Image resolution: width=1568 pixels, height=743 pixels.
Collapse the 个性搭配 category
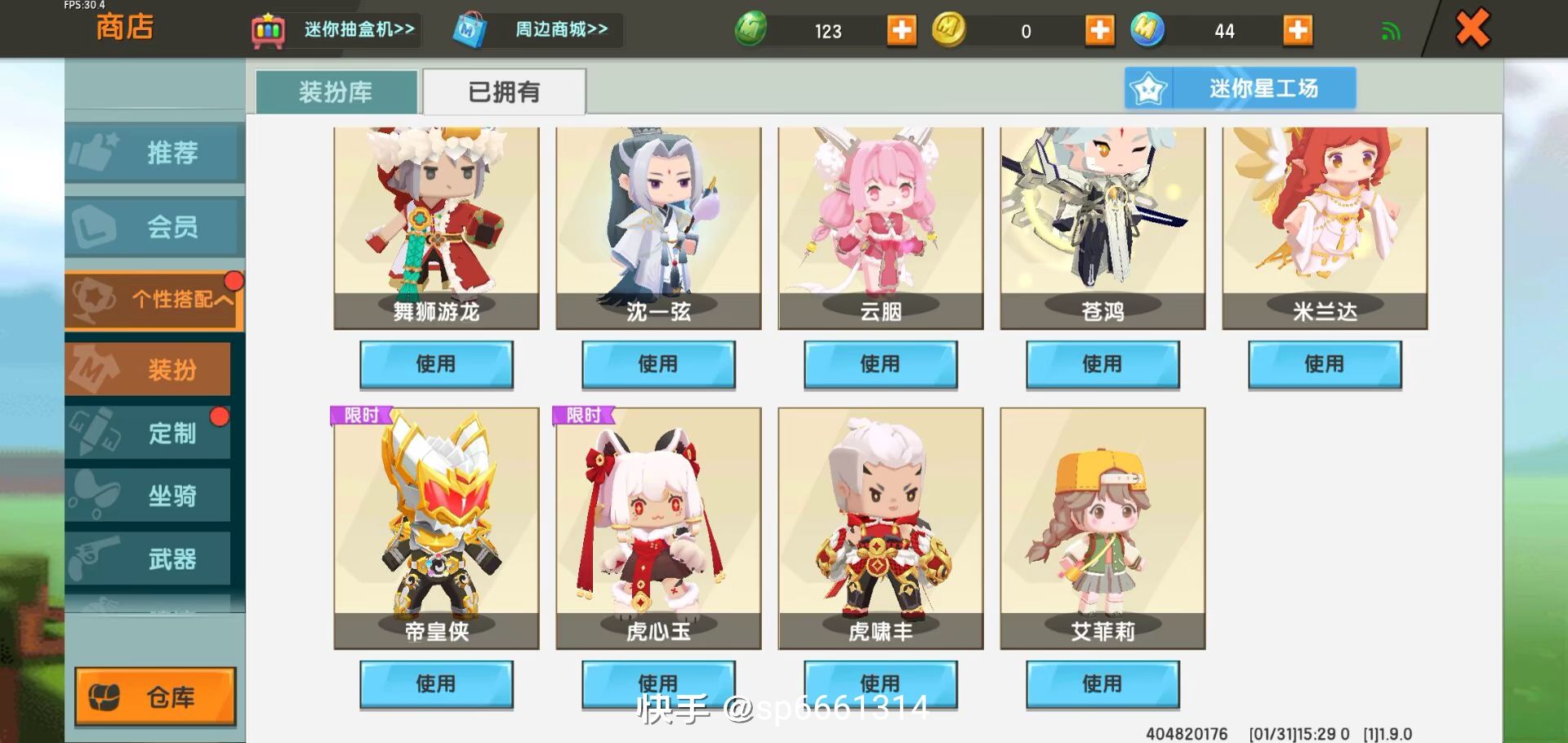154,300
